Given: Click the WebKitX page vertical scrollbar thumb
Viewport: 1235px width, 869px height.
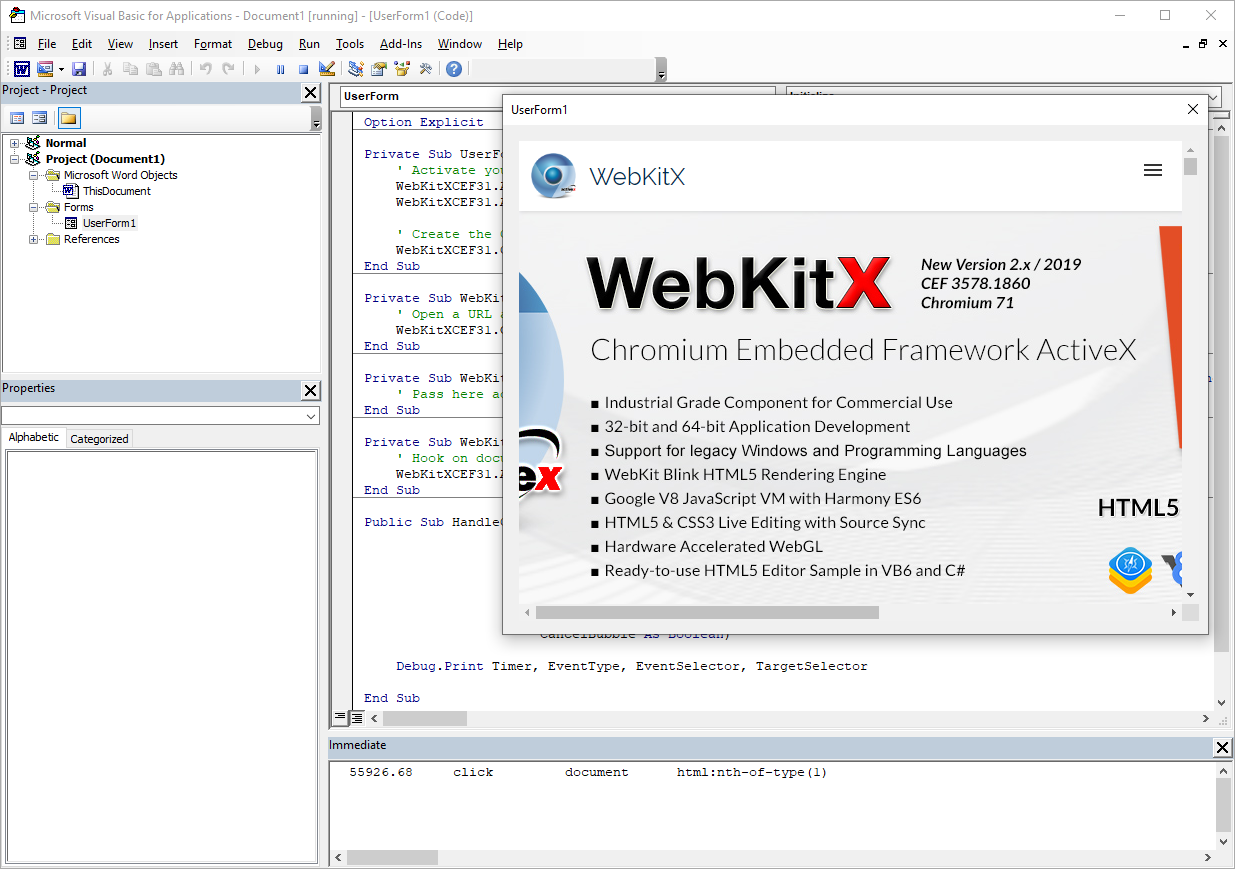Looking at the screenshot, I should coord(1190,166).
